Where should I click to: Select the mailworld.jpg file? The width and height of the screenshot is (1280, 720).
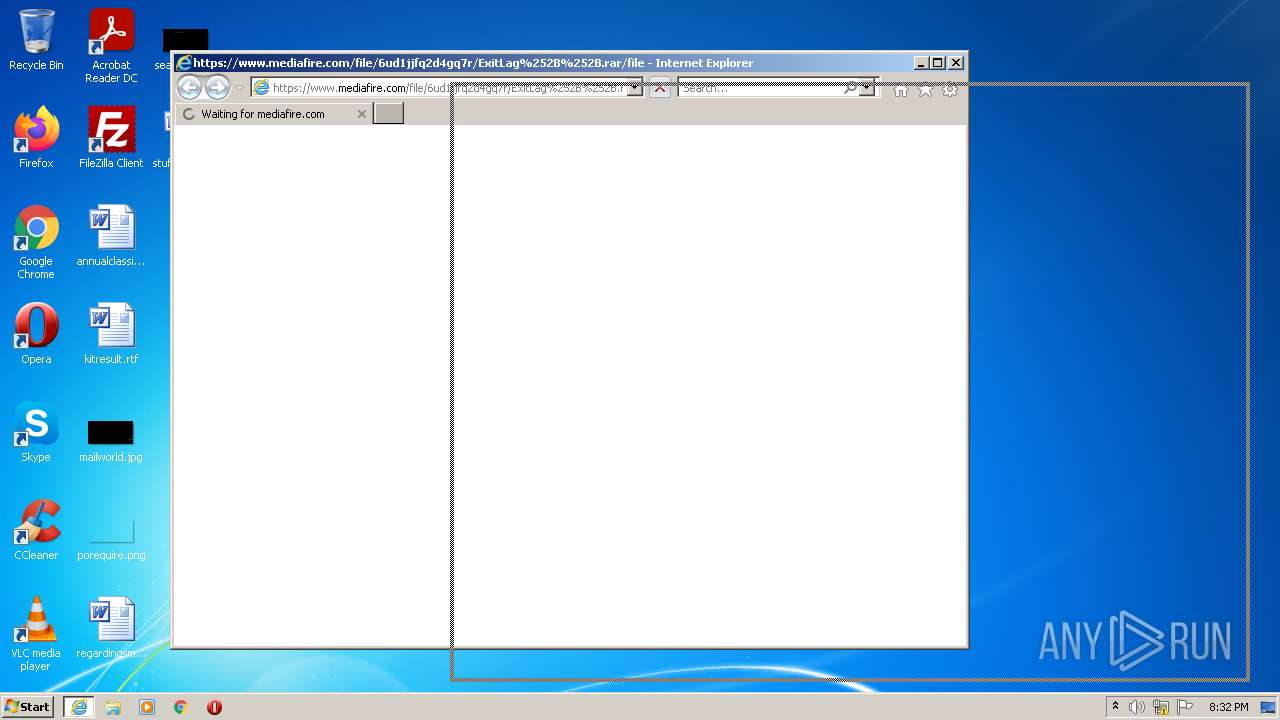pyautogui.click(x=111, y=440)
